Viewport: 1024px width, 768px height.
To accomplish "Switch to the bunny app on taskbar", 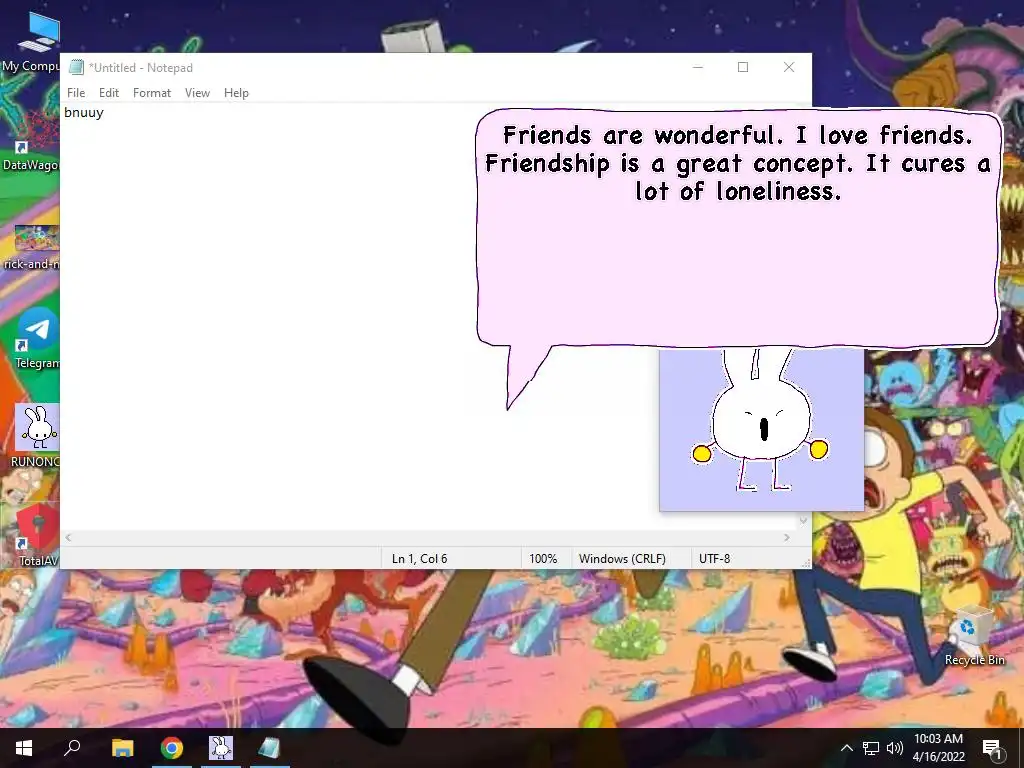I will pyautogui.click(x=221, y=748).
